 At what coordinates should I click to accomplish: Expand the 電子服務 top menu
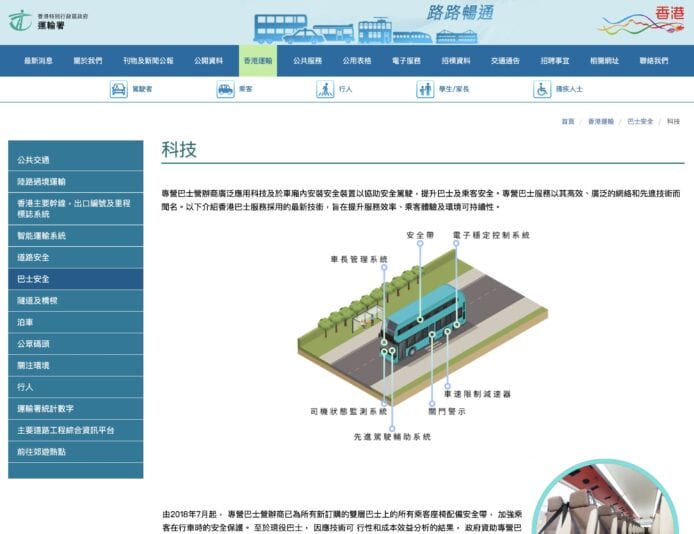click(x=406, y=60)
